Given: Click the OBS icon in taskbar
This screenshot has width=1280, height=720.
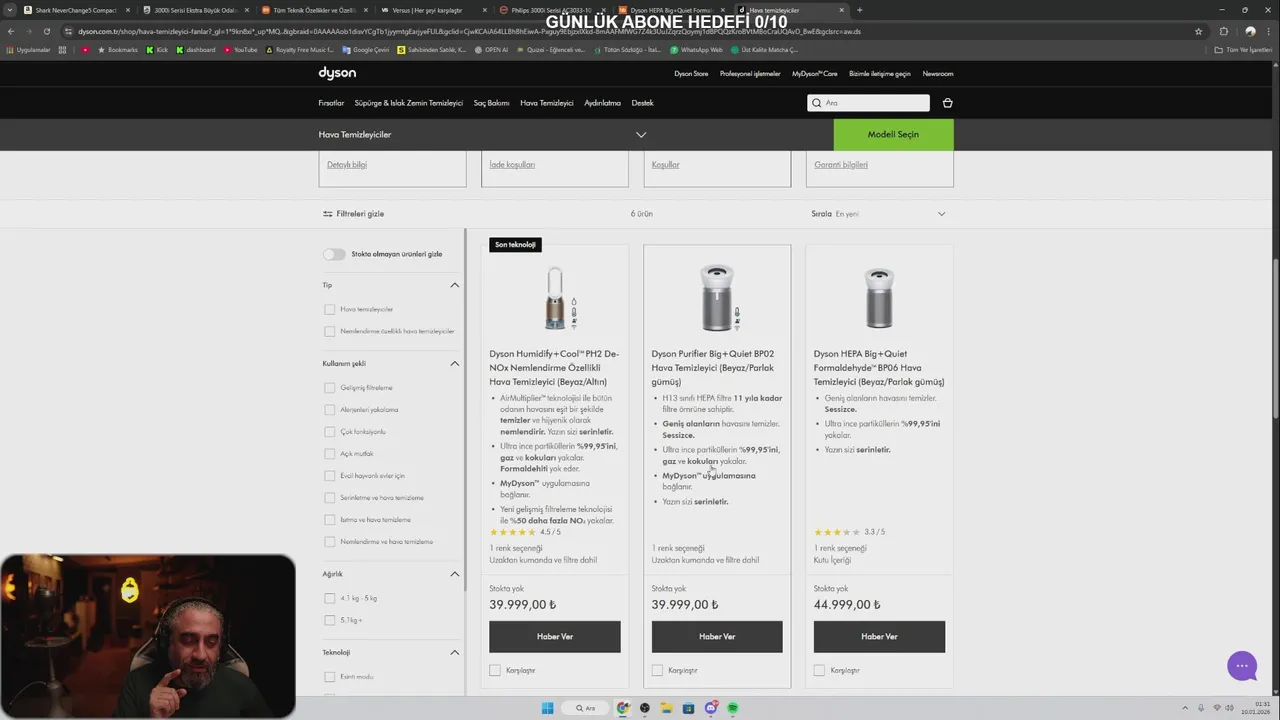Looking at the screenshot, I should [x=645, y=708].
